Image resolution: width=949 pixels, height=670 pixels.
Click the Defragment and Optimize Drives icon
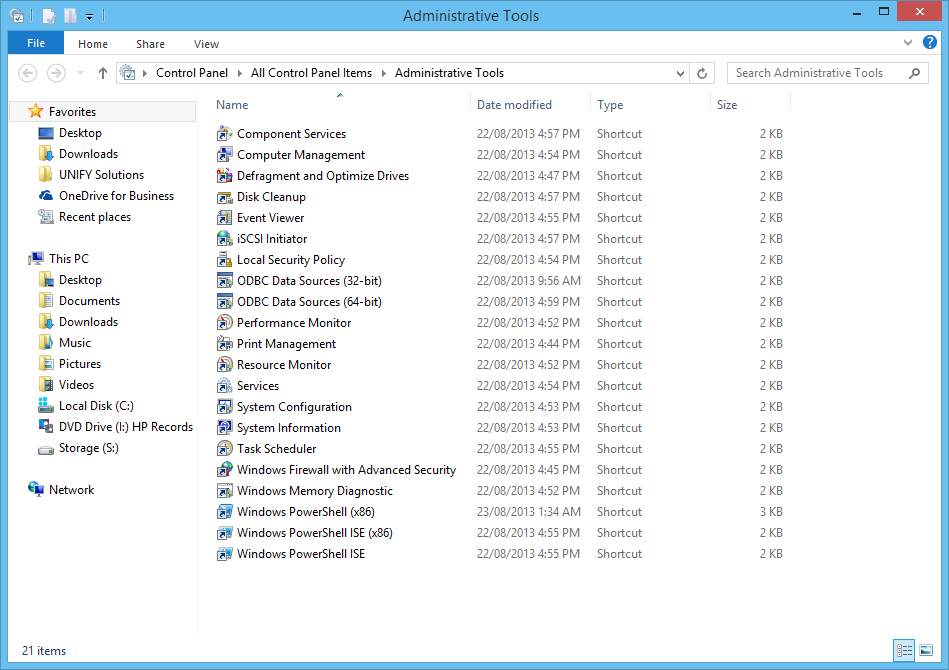(225, 176)
